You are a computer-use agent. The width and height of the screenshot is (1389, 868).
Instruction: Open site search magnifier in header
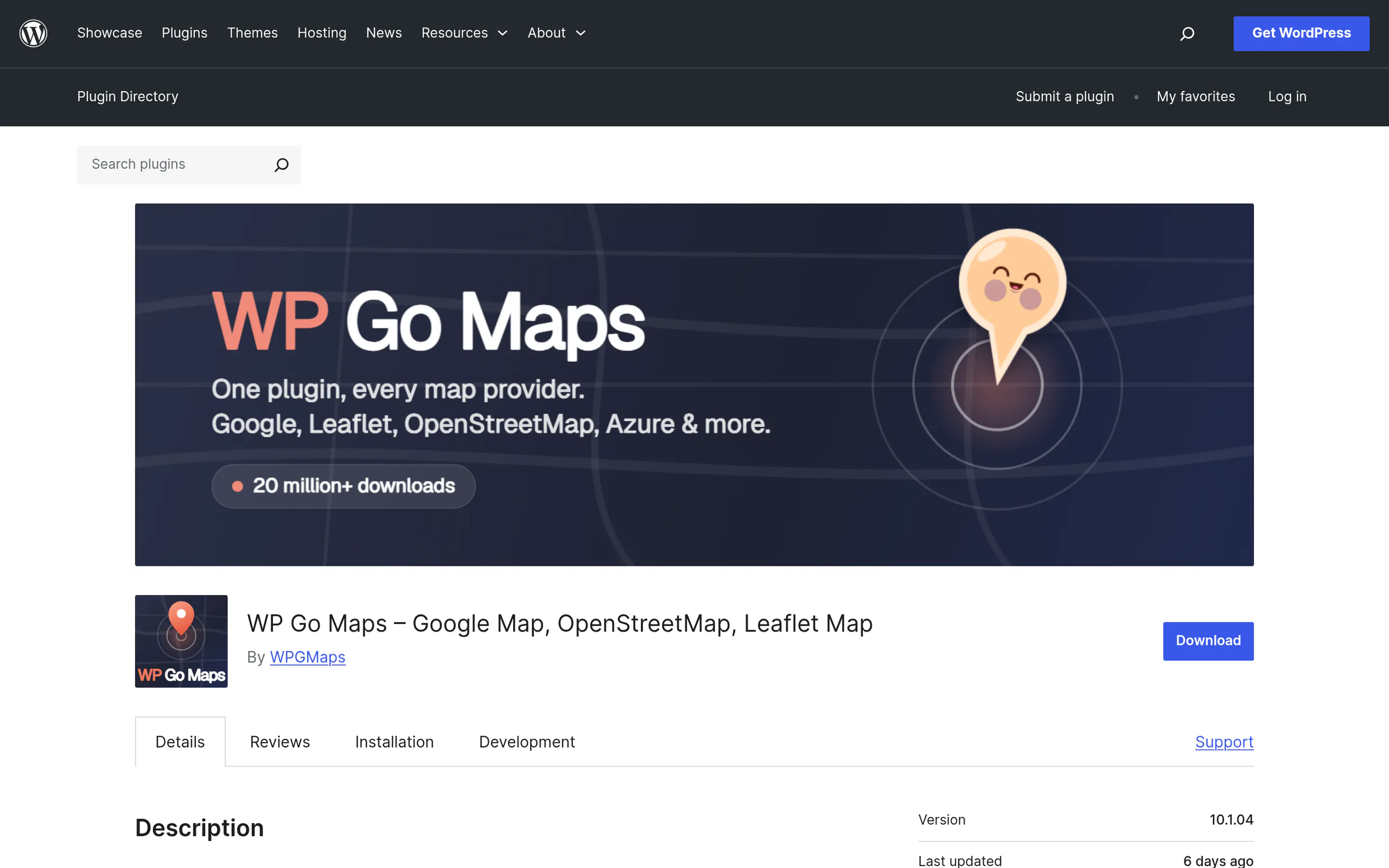(x=1187, y=34)
